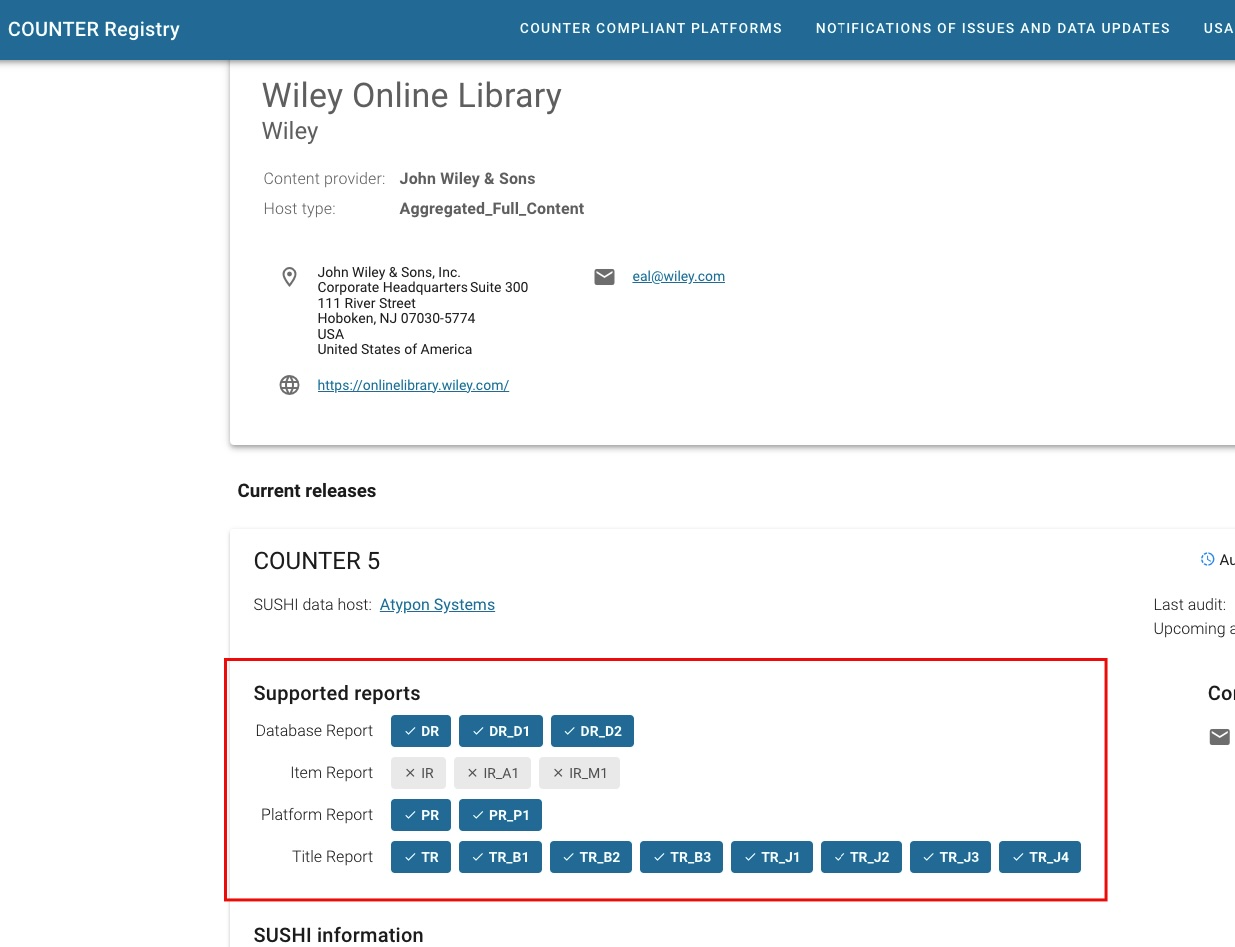Toggle the IR report support badge

pyautogui.click(x=418, y=772)
